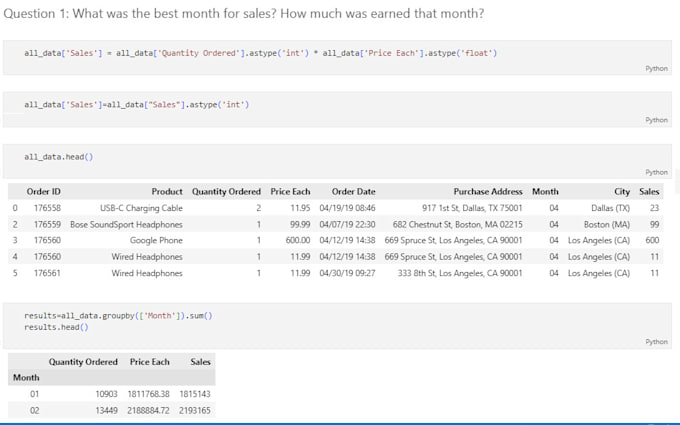Viewport: 680px width, 425px height.
Task: Select Python label of groupby cell
Action: (x=656, y=342)
